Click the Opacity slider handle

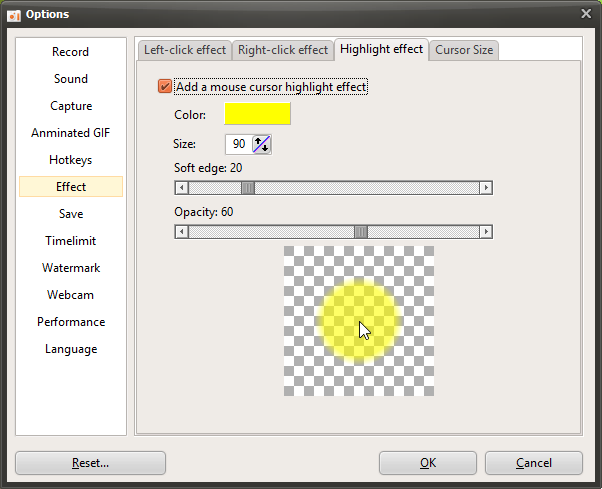click(361, 232)
